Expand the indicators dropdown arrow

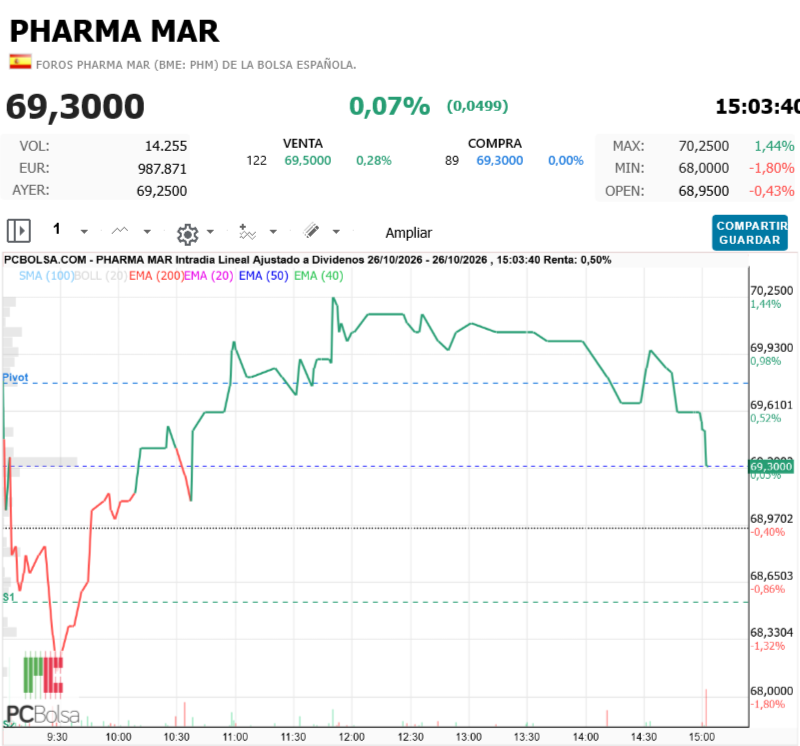[x=273, y=232]
